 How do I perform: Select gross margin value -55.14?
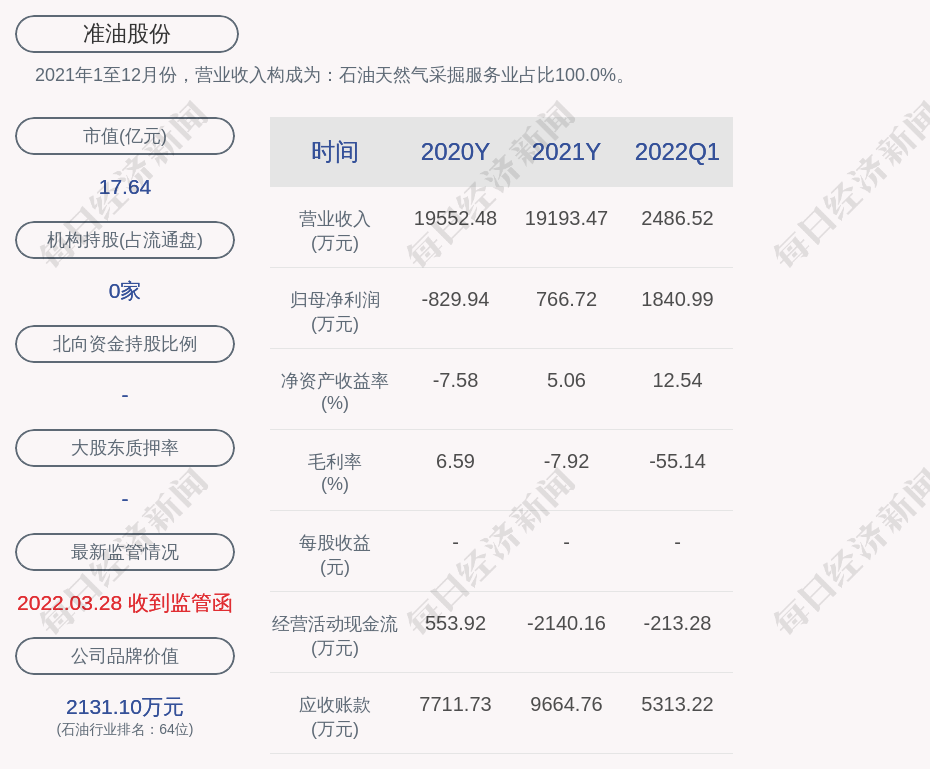[x=677, y=461]
